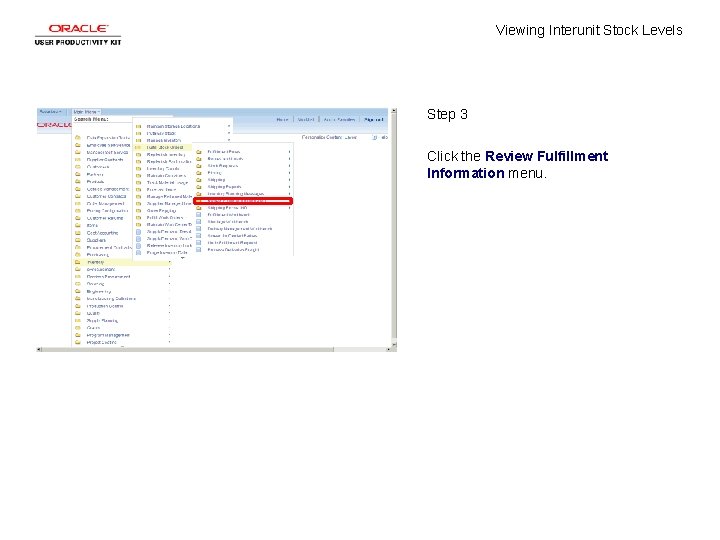Click the Sign out link
The width and height of the screenshot is (720, 540).
(x=373, y=119)
